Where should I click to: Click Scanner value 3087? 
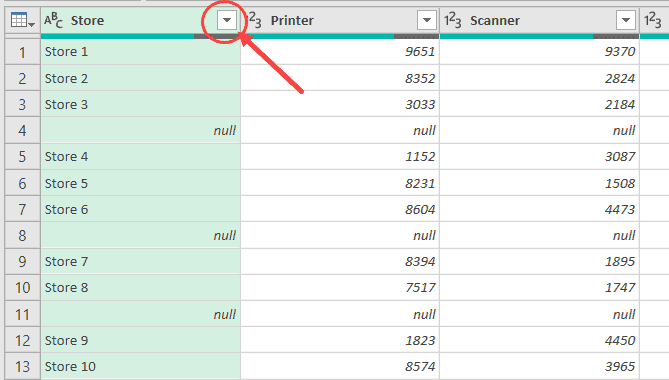pos(540,157)
